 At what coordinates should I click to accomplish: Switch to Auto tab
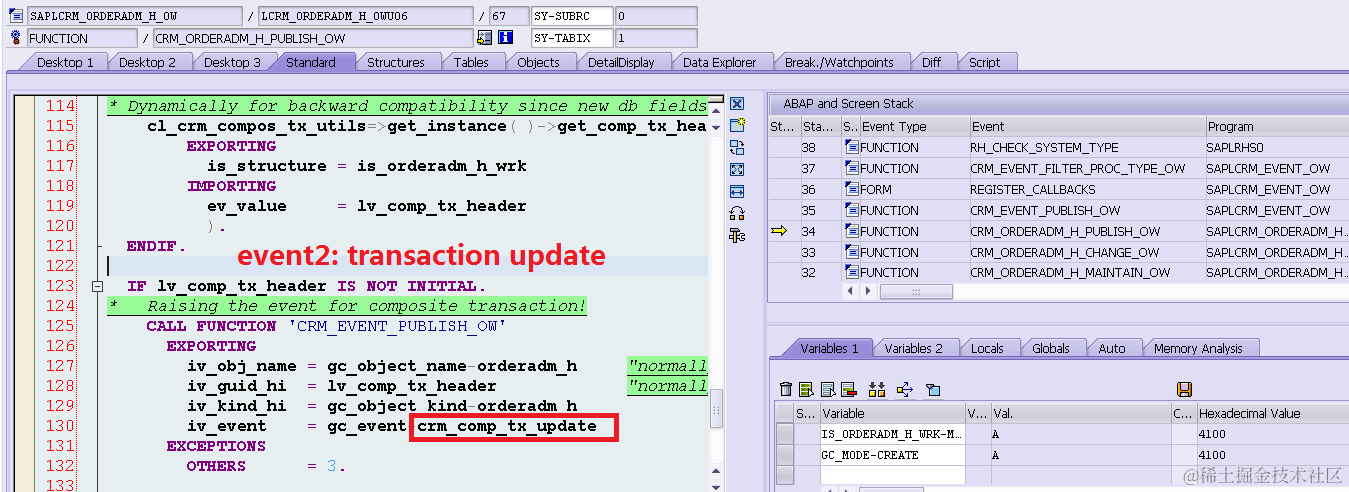[1112, 348]
